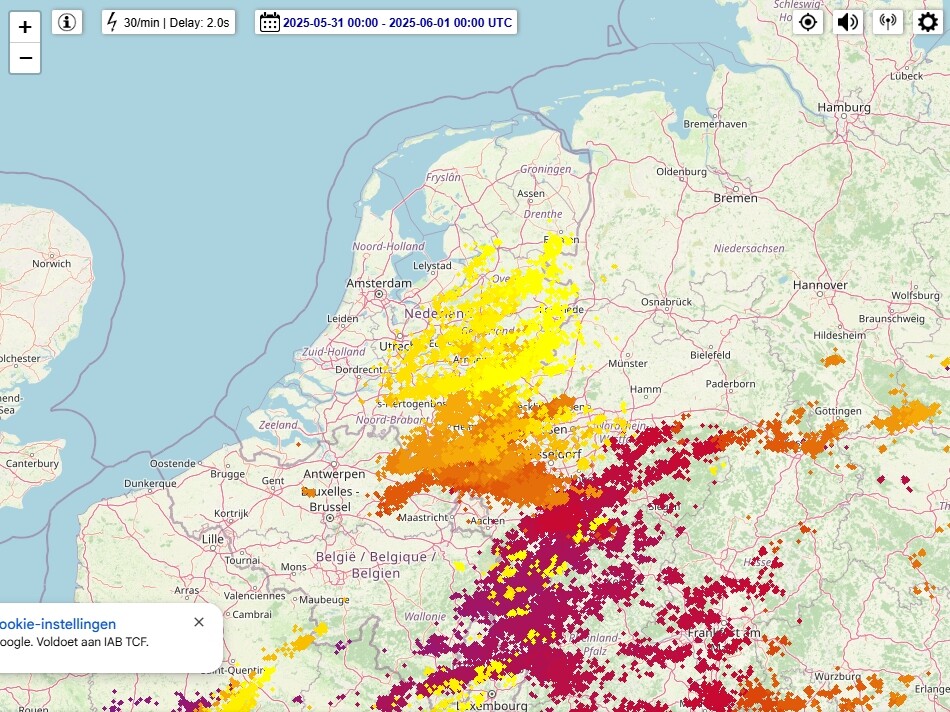This screenshot has width=950, height=712.
Task: Click the Bremen city label
Action: [735, 198]
